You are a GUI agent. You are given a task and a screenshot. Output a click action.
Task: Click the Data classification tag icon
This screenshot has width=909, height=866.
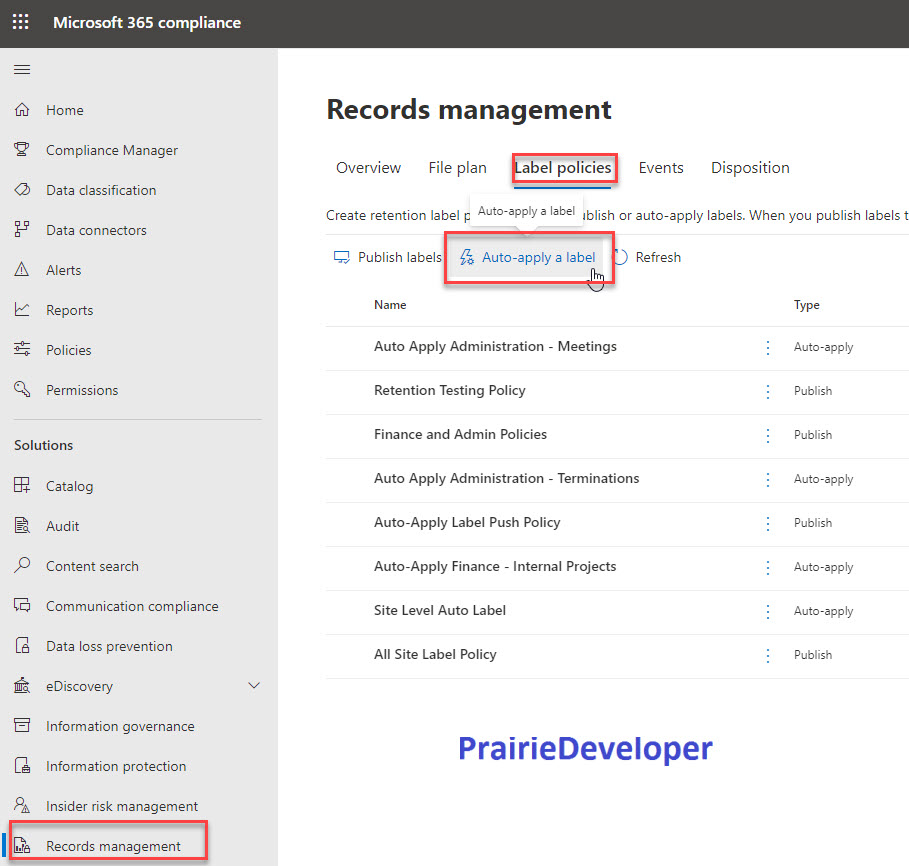click(22, 190)
